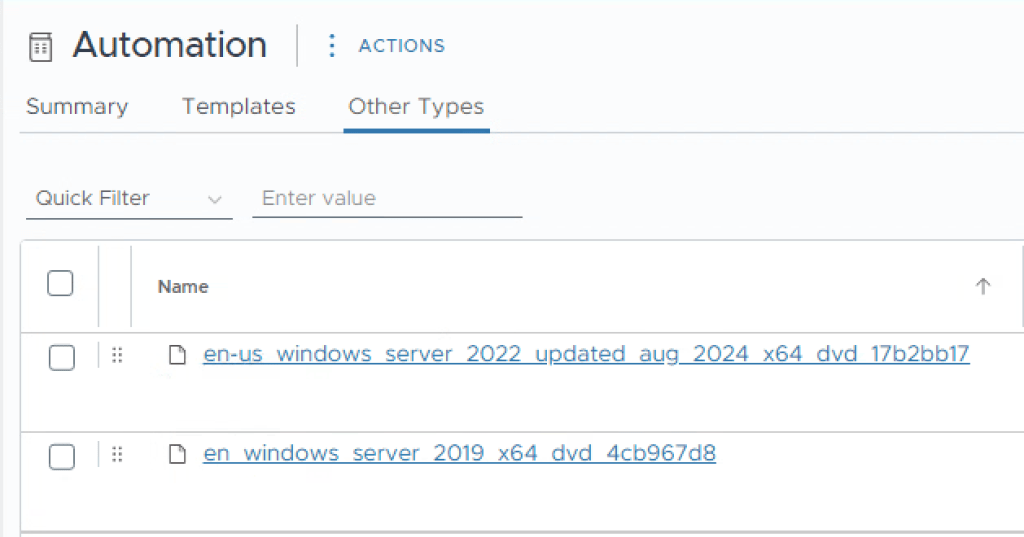Select the Other Types tab
This screenshot has height=537, width=1024.
[x=416, y=107]
